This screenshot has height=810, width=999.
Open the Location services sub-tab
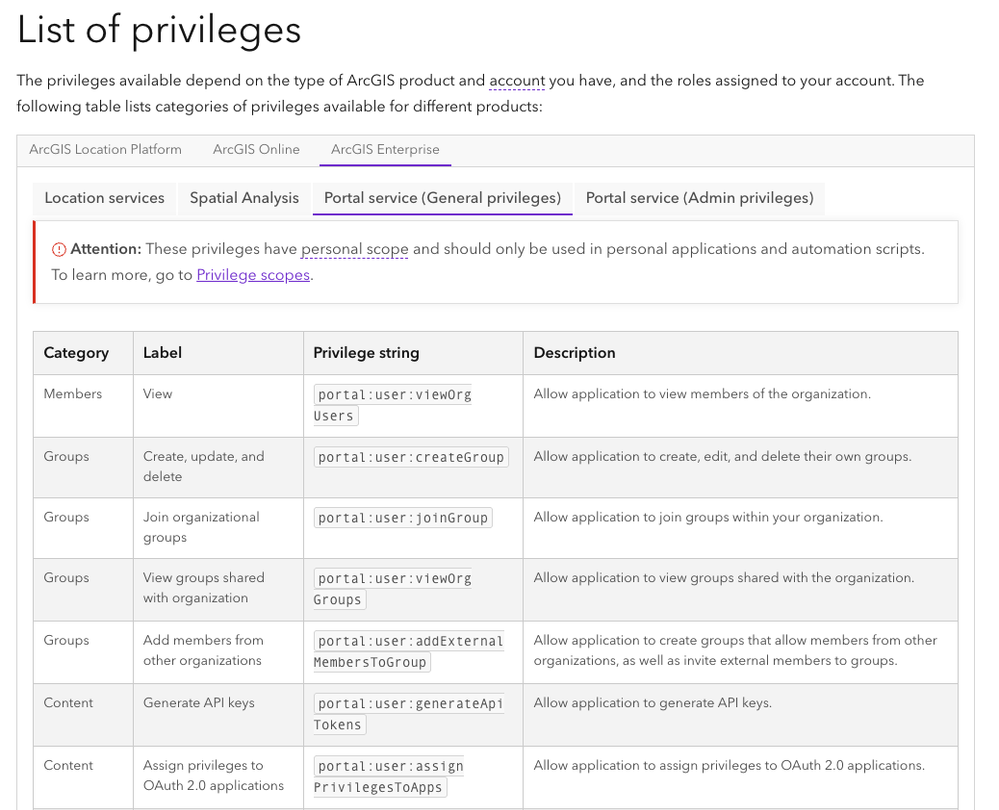point(104,198)
